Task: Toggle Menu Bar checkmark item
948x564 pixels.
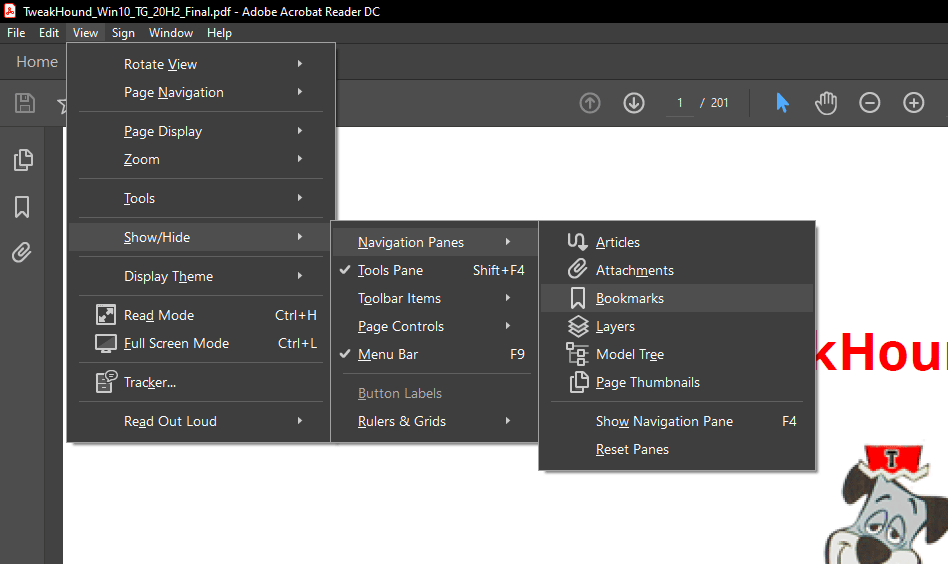Action: click(434, 354)
